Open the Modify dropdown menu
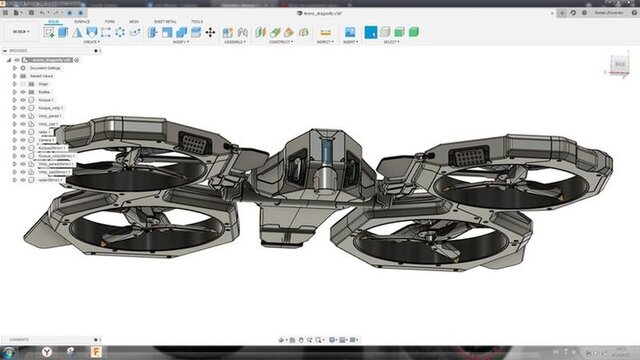The width and height of the screenshot is (640, 360). (181, 42)
